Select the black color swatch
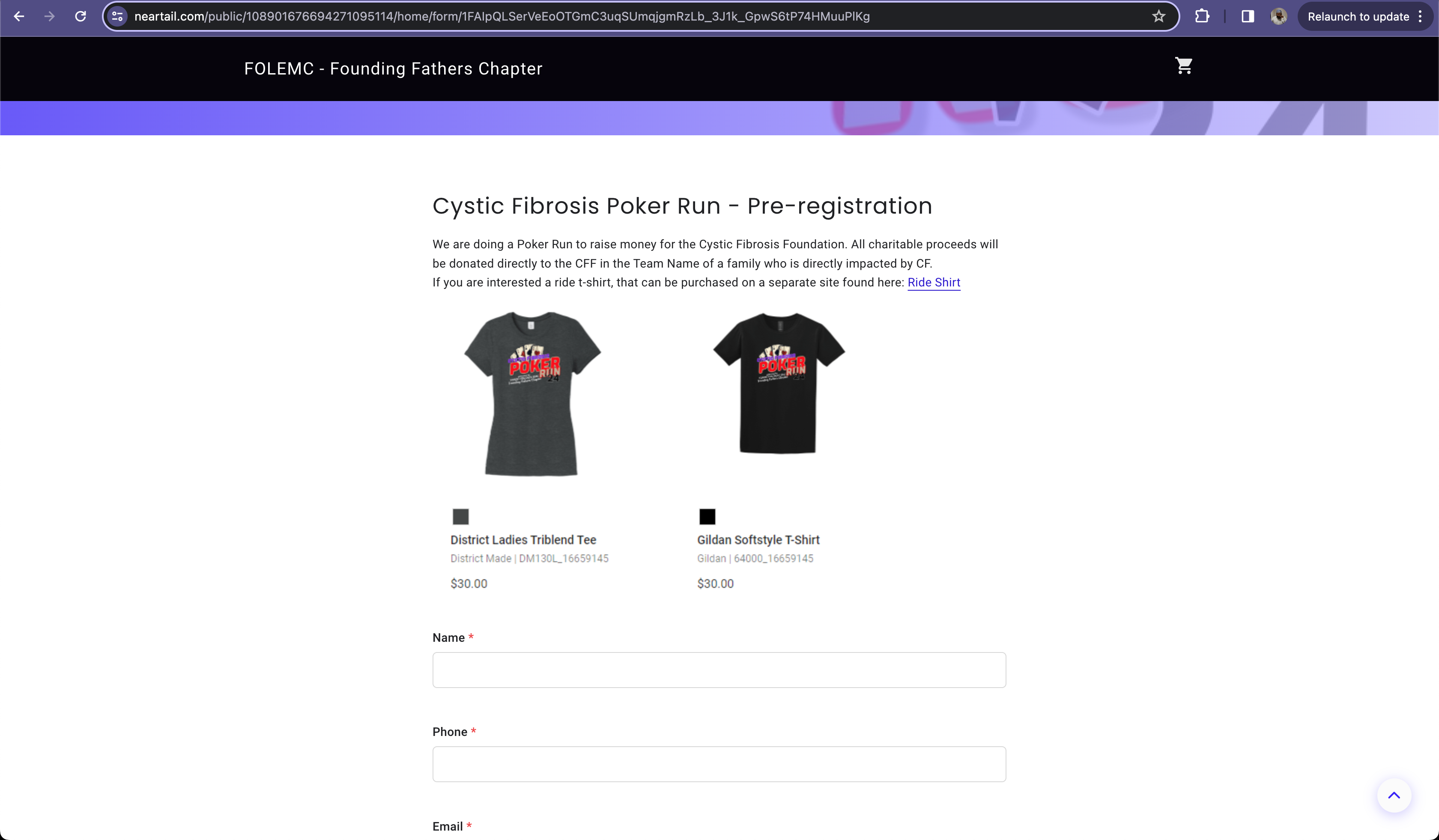The image size is (1439, 840). tap(707, 516)
